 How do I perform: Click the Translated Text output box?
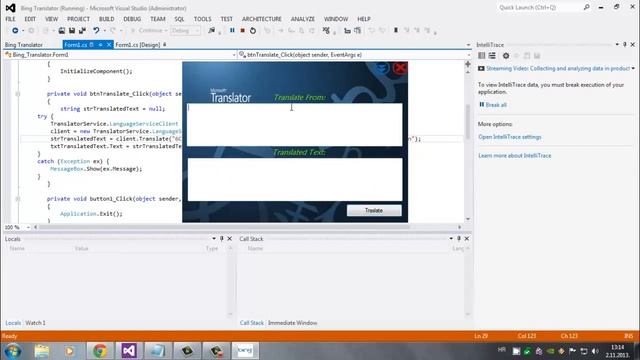click(x=295, y=180)
